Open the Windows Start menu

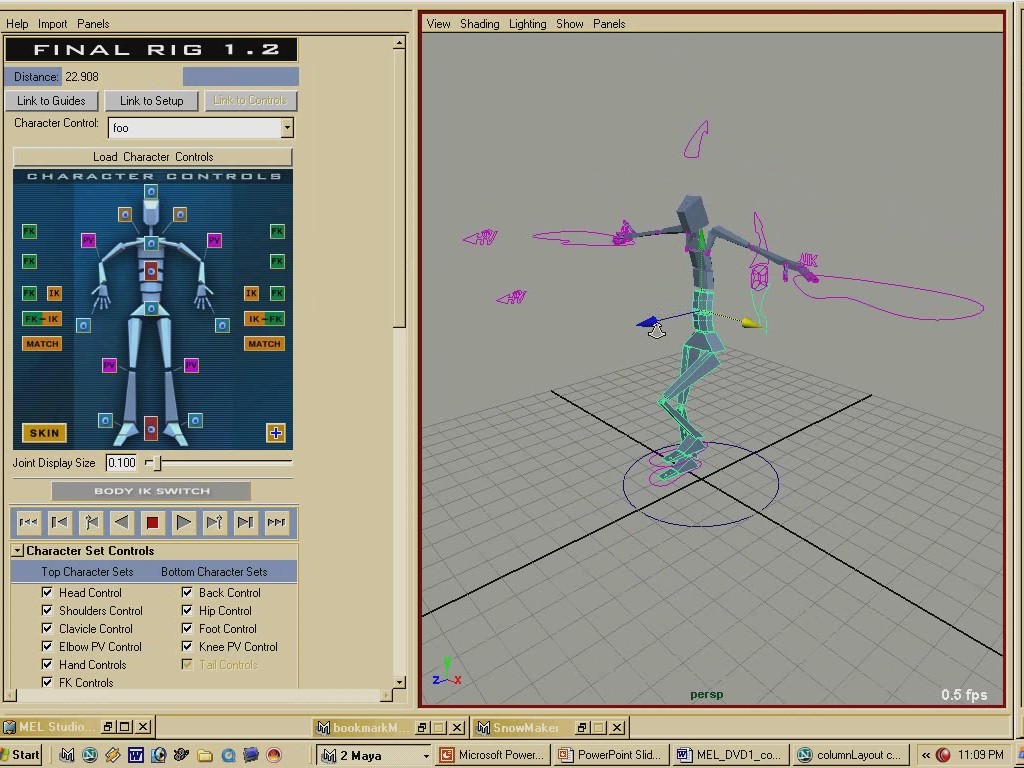pyautogui.click(x=20, y=756)
